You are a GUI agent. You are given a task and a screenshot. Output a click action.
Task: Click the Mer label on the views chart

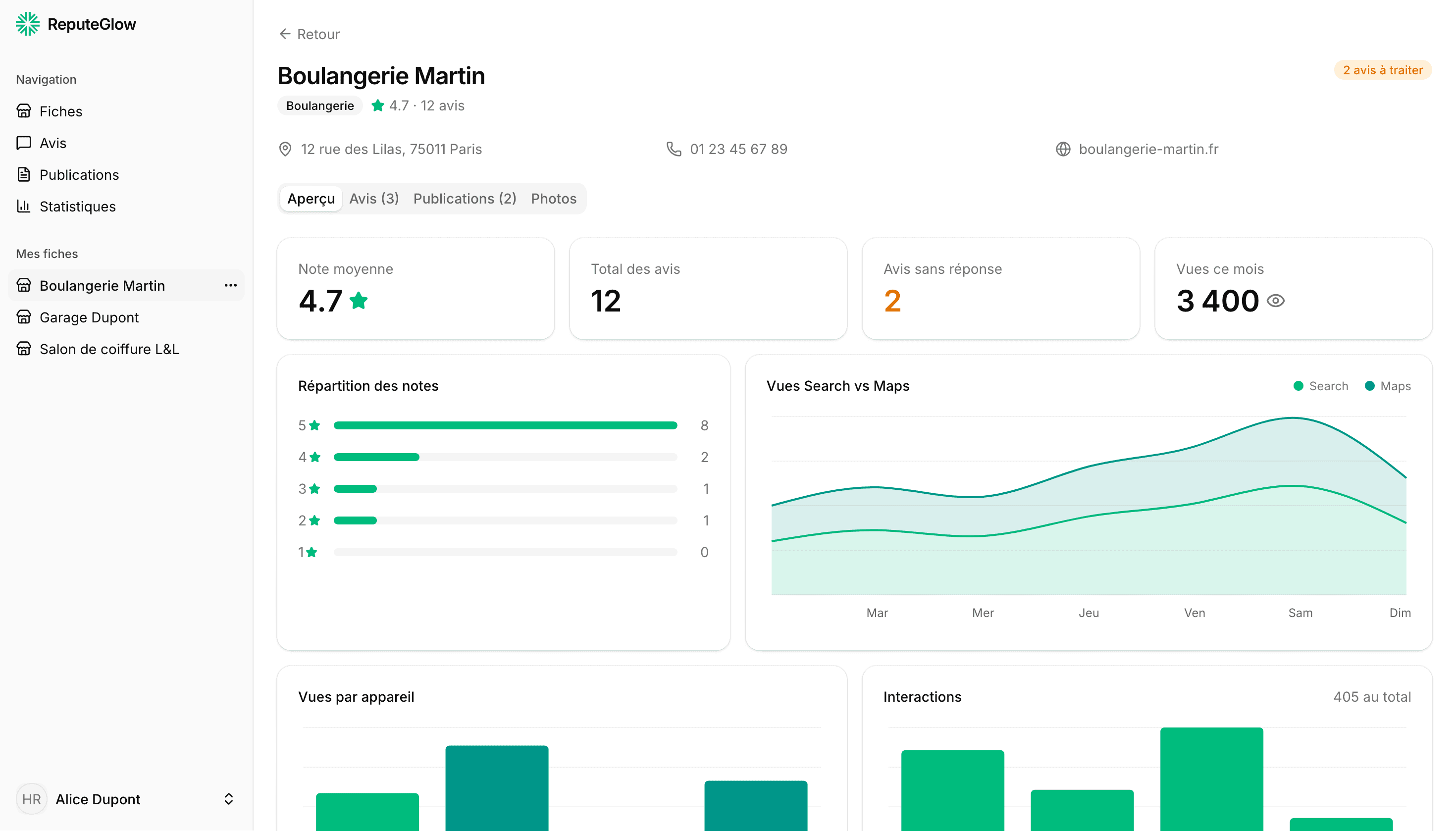click(982, 613)
